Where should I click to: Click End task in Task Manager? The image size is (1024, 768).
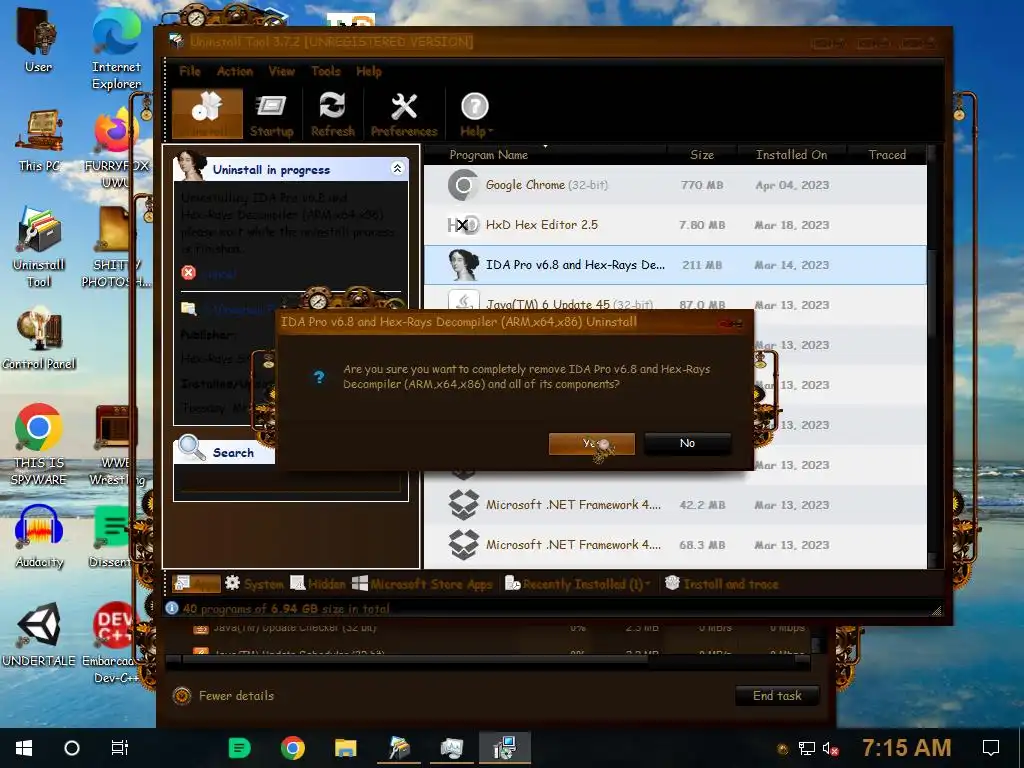pos(776,696)
